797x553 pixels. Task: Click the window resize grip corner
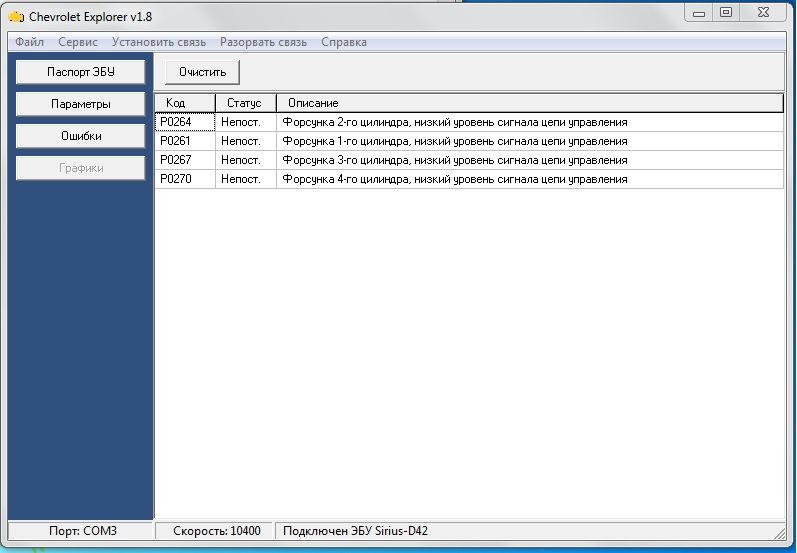(779, 533)
